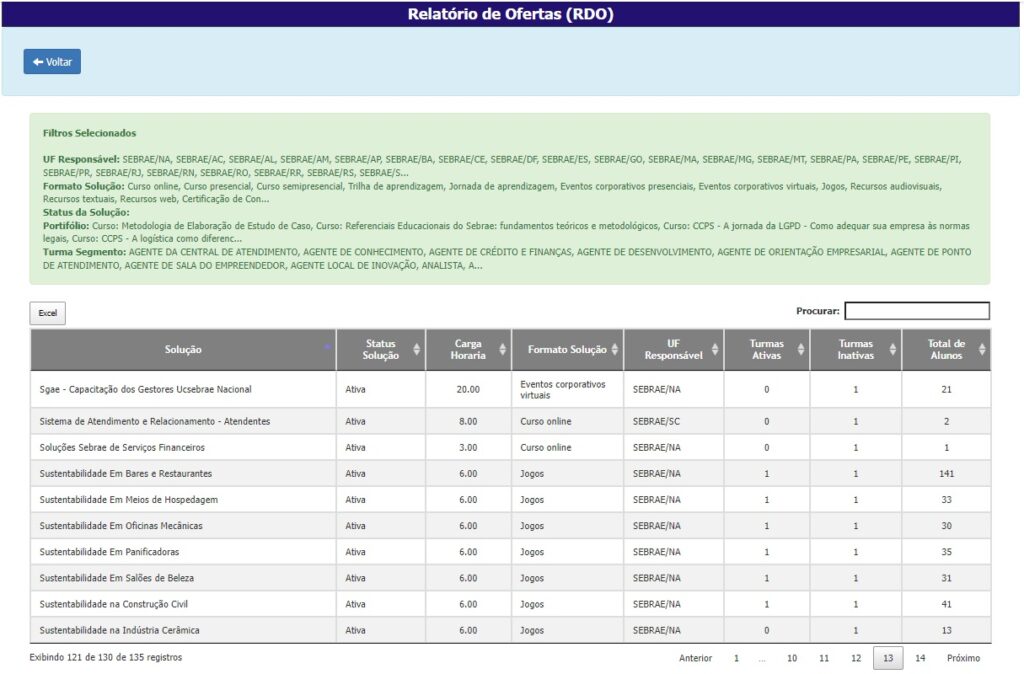The height and width of the screenshot is (674, 1024).
Task: Select page 12 in pagination
Action: tap(856, 658)
